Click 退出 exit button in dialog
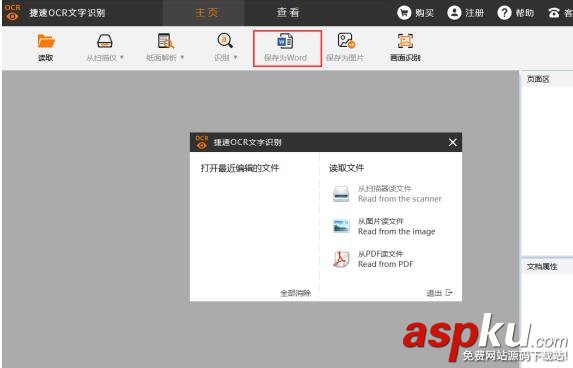The width and height of the screenshot is (573, 368). click(x=439, y=293)
